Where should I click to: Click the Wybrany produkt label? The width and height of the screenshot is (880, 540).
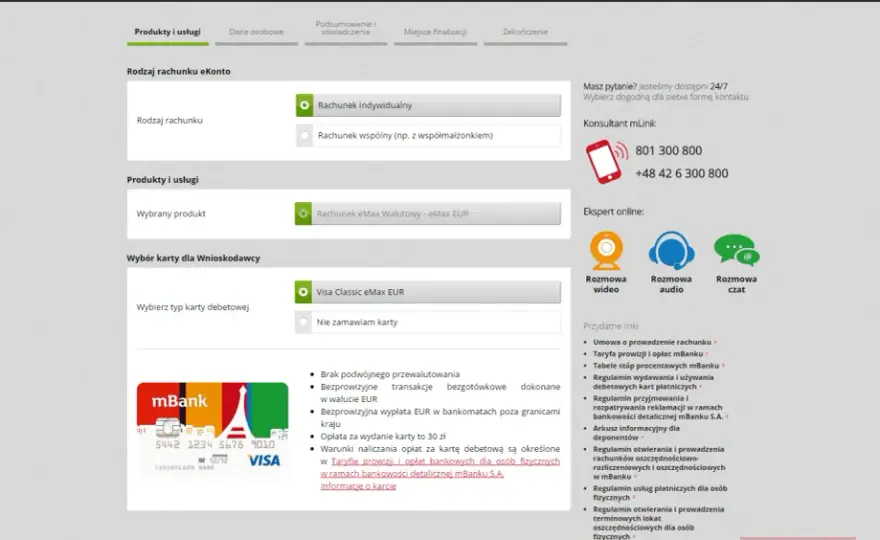[171, 213]
